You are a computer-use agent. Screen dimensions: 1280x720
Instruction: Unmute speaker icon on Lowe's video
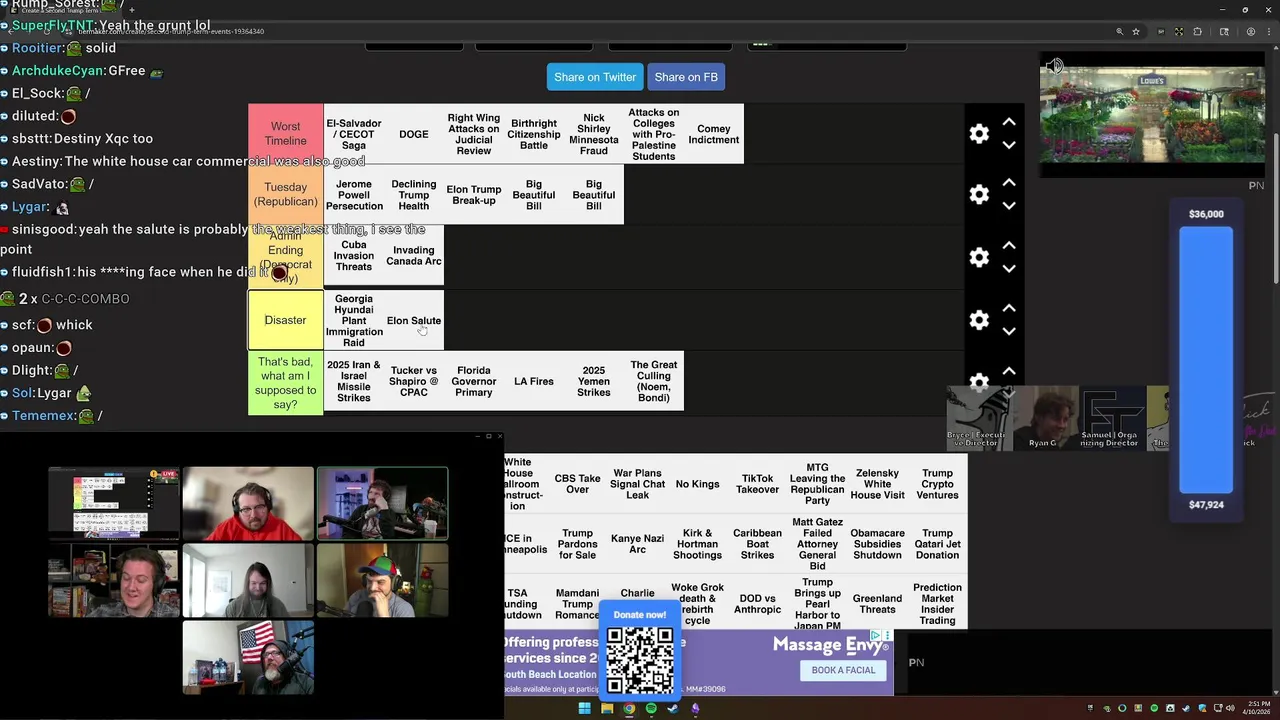click(x=1054, y=67)
